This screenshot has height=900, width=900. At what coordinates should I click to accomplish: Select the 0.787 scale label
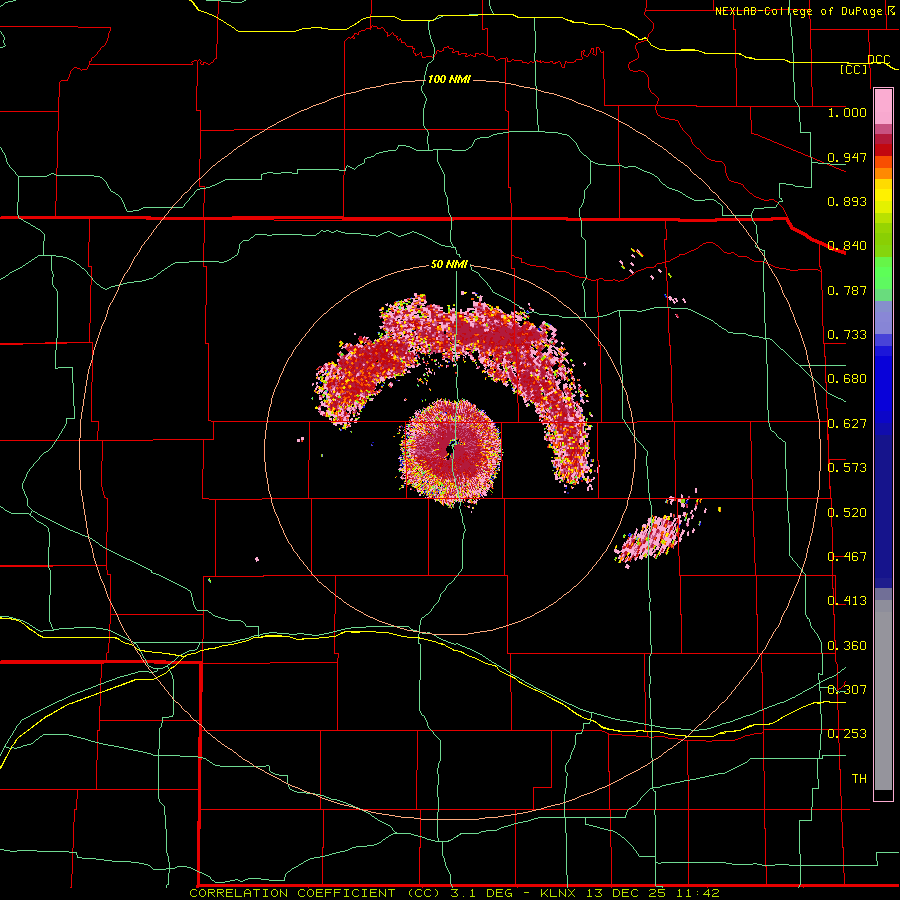[847, 290]
